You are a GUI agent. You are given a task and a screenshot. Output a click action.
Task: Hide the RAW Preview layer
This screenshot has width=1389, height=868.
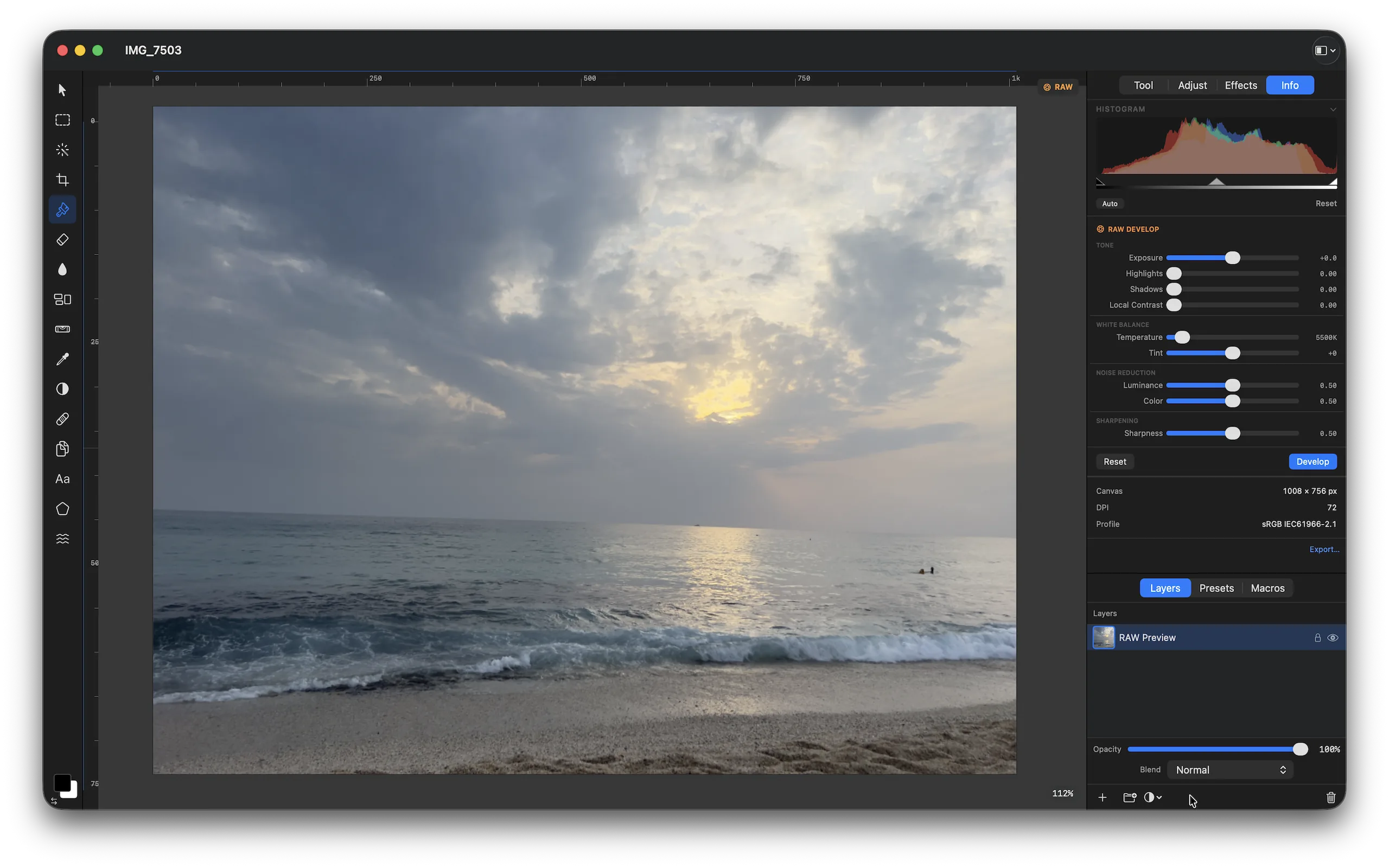(x=1332, y=638)
